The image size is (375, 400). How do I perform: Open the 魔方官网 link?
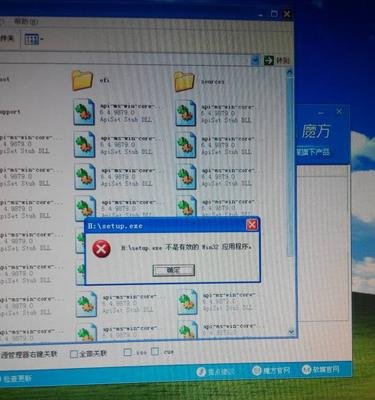pyautogui.click(x=271, y=370)
